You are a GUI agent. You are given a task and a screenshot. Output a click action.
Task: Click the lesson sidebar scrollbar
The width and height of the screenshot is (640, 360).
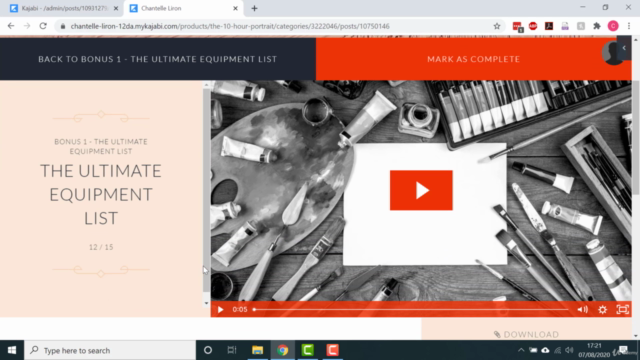[x=206, y=190]
